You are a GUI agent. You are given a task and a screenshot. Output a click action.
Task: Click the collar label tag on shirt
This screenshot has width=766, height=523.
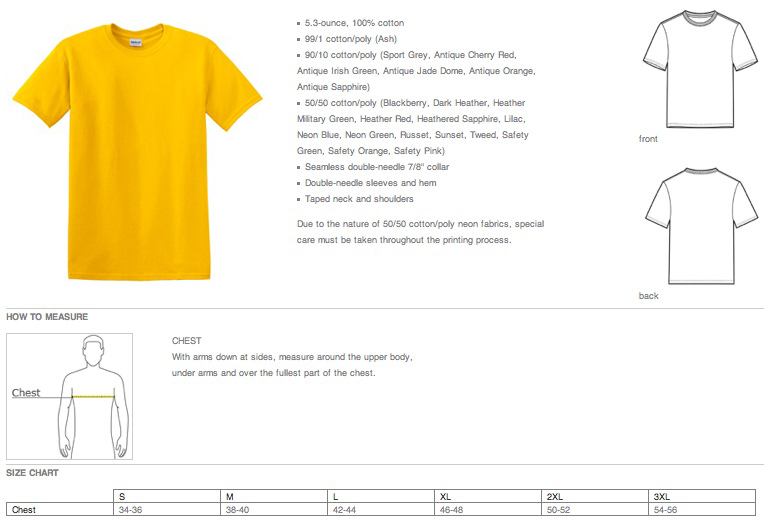pyautogui.click(x=135, y=43)
